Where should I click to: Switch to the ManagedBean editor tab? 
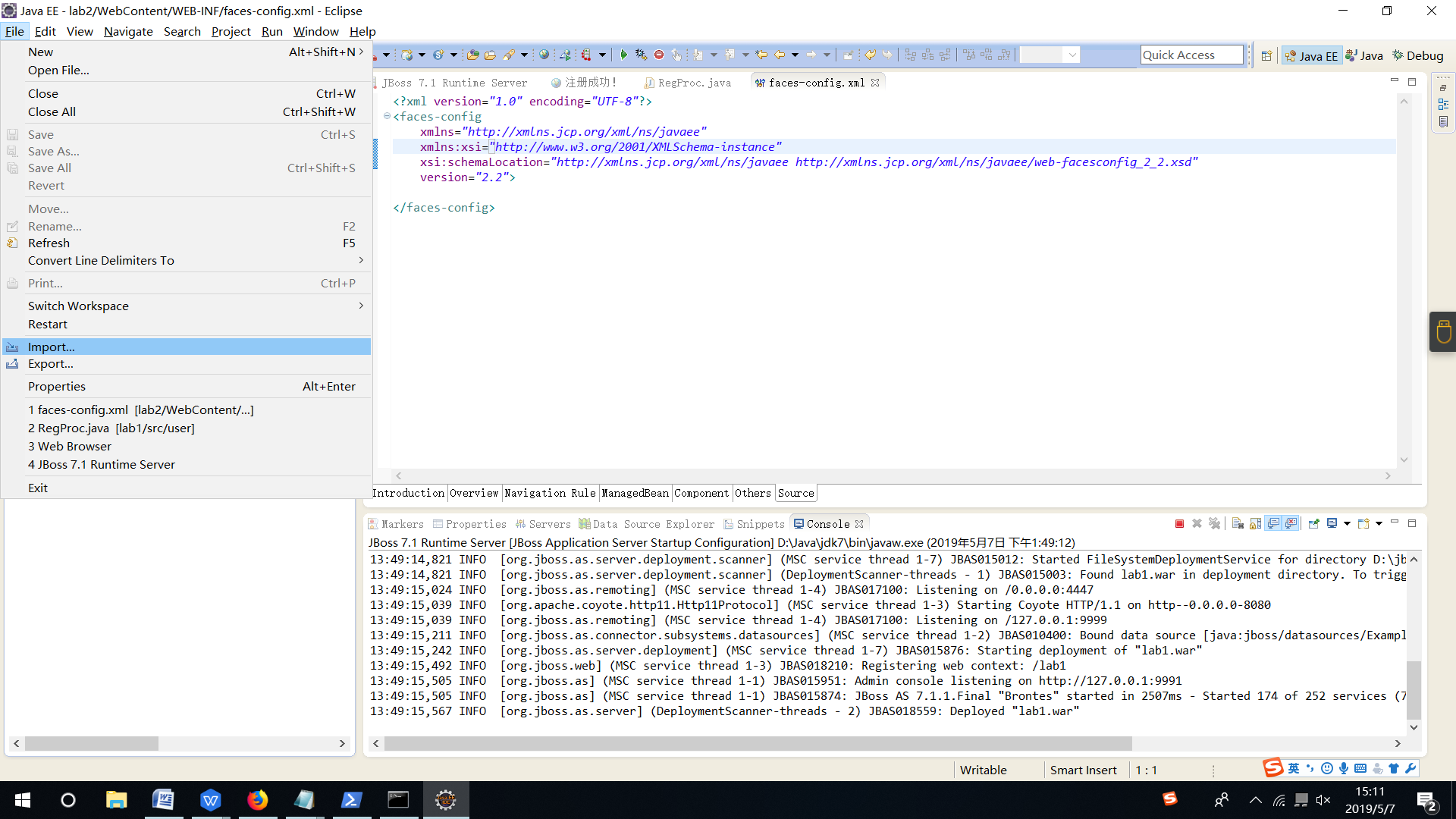click(x=635, y=493)
